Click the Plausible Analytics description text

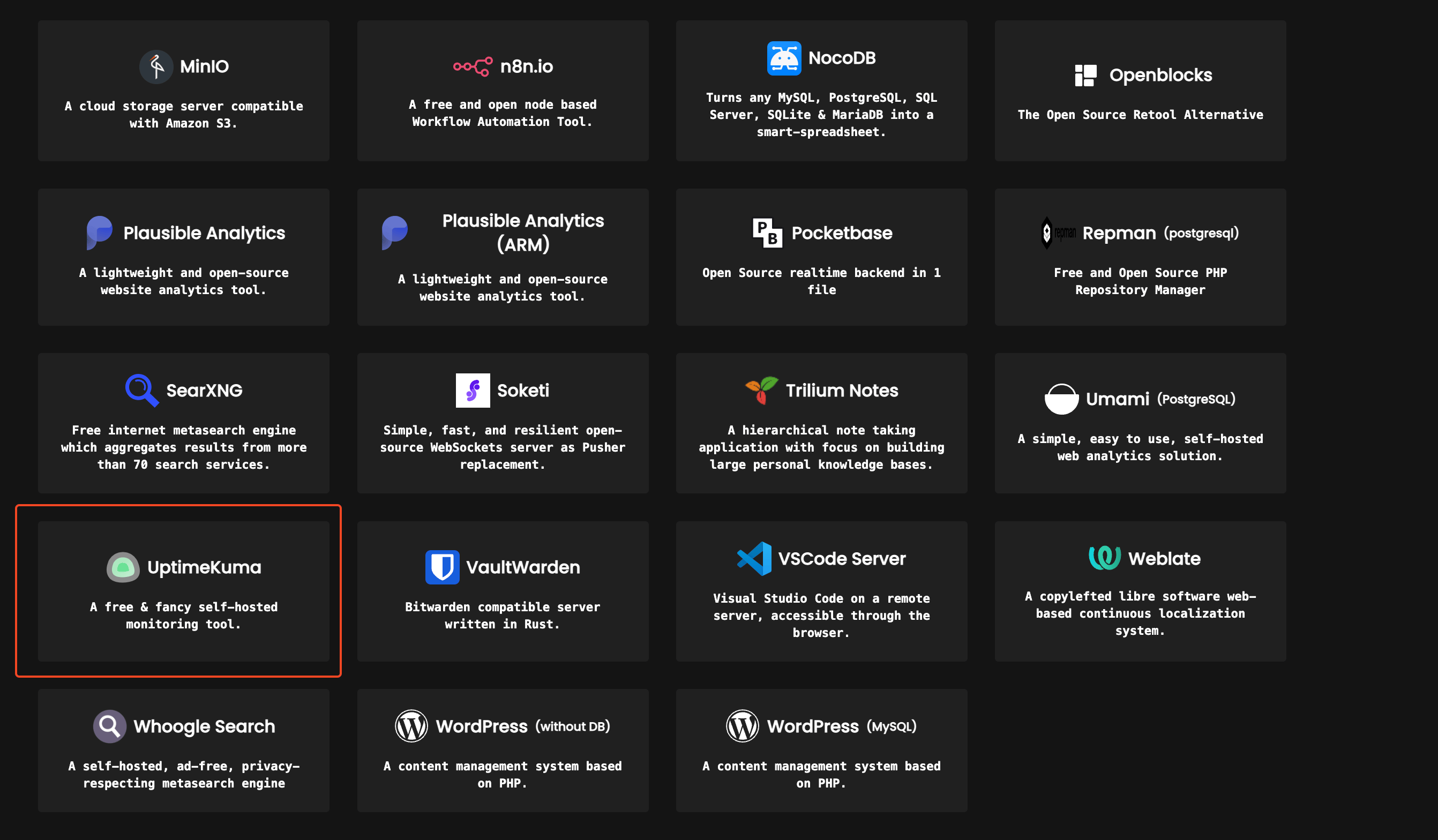point(183,281)
